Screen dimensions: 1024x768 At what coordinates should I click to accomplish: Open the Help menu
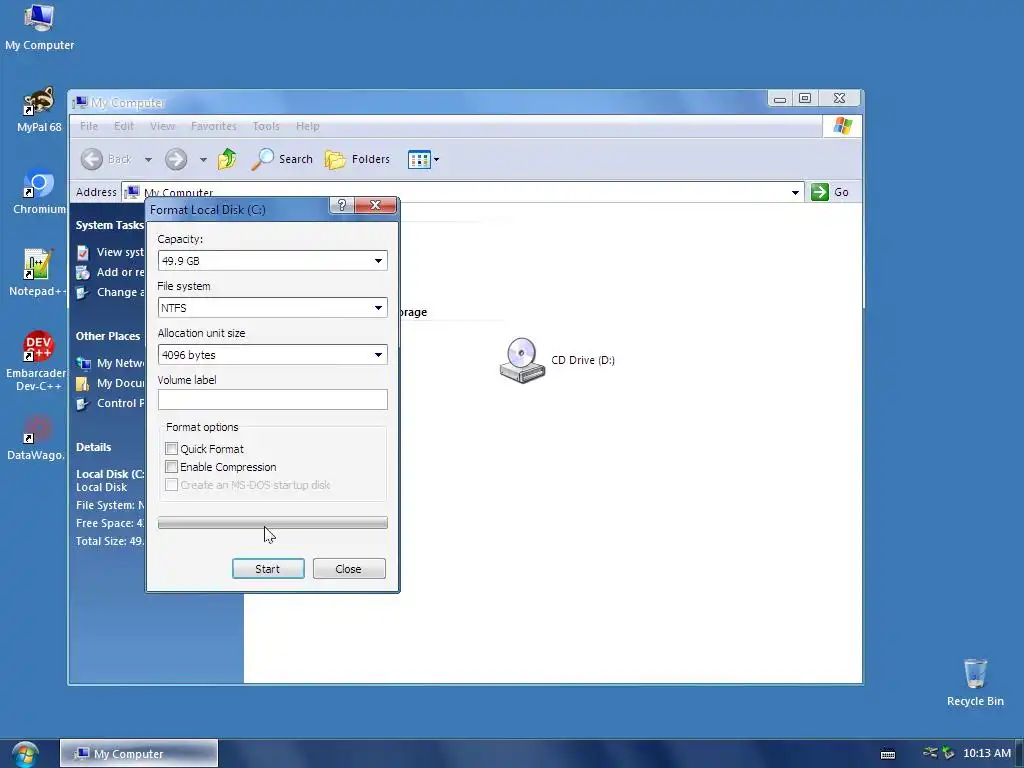point(307,126)
